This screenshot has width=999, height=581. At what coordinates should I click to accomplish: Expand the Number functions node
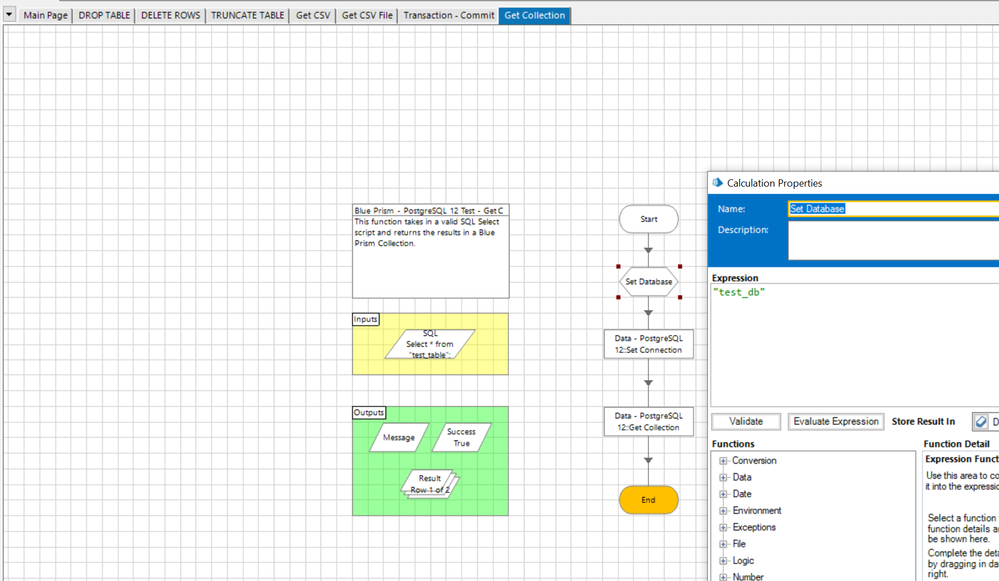[x=723, y=577]
